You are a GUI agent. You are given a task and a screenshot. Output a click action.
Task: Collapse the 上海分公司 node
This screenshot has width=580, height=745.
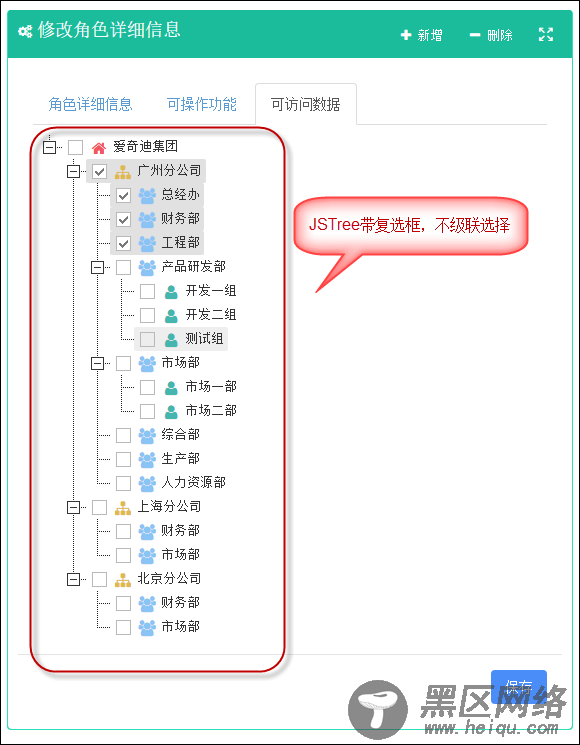pos(74,508)
